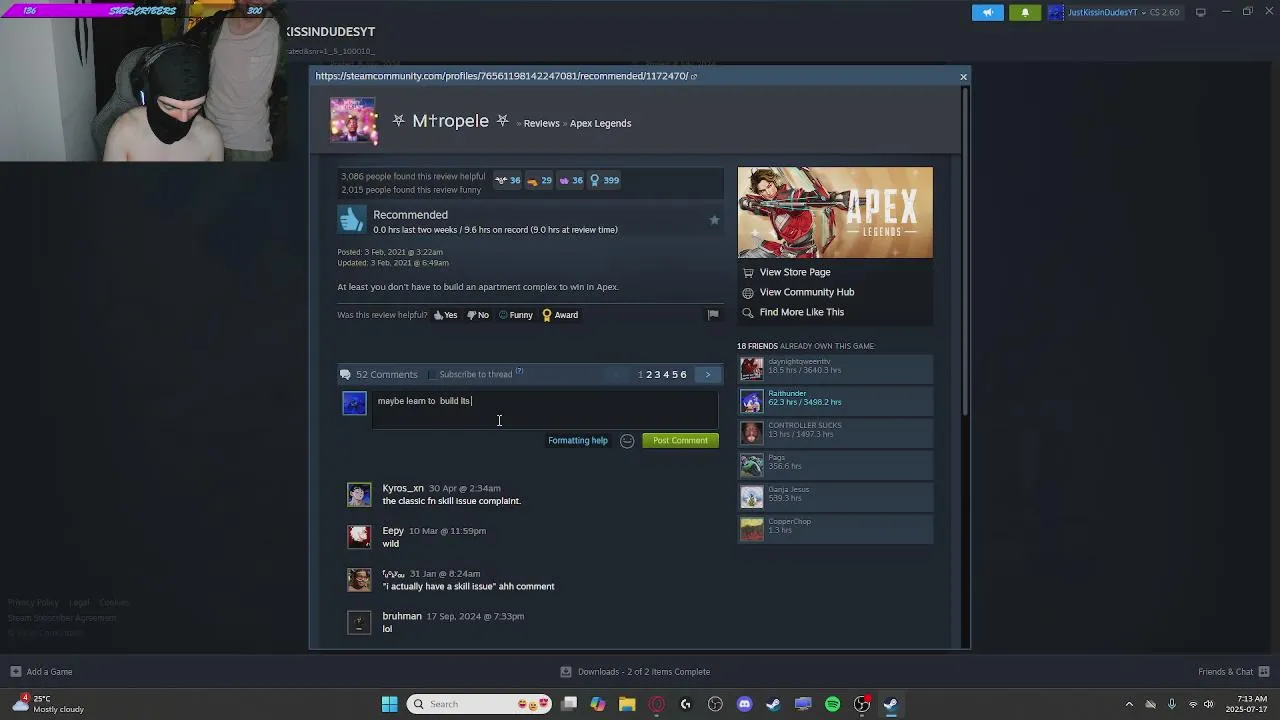Click the Reviews breadcrumb link
This screenshot has height=720, width=1280.
click(x=541, y=124)
